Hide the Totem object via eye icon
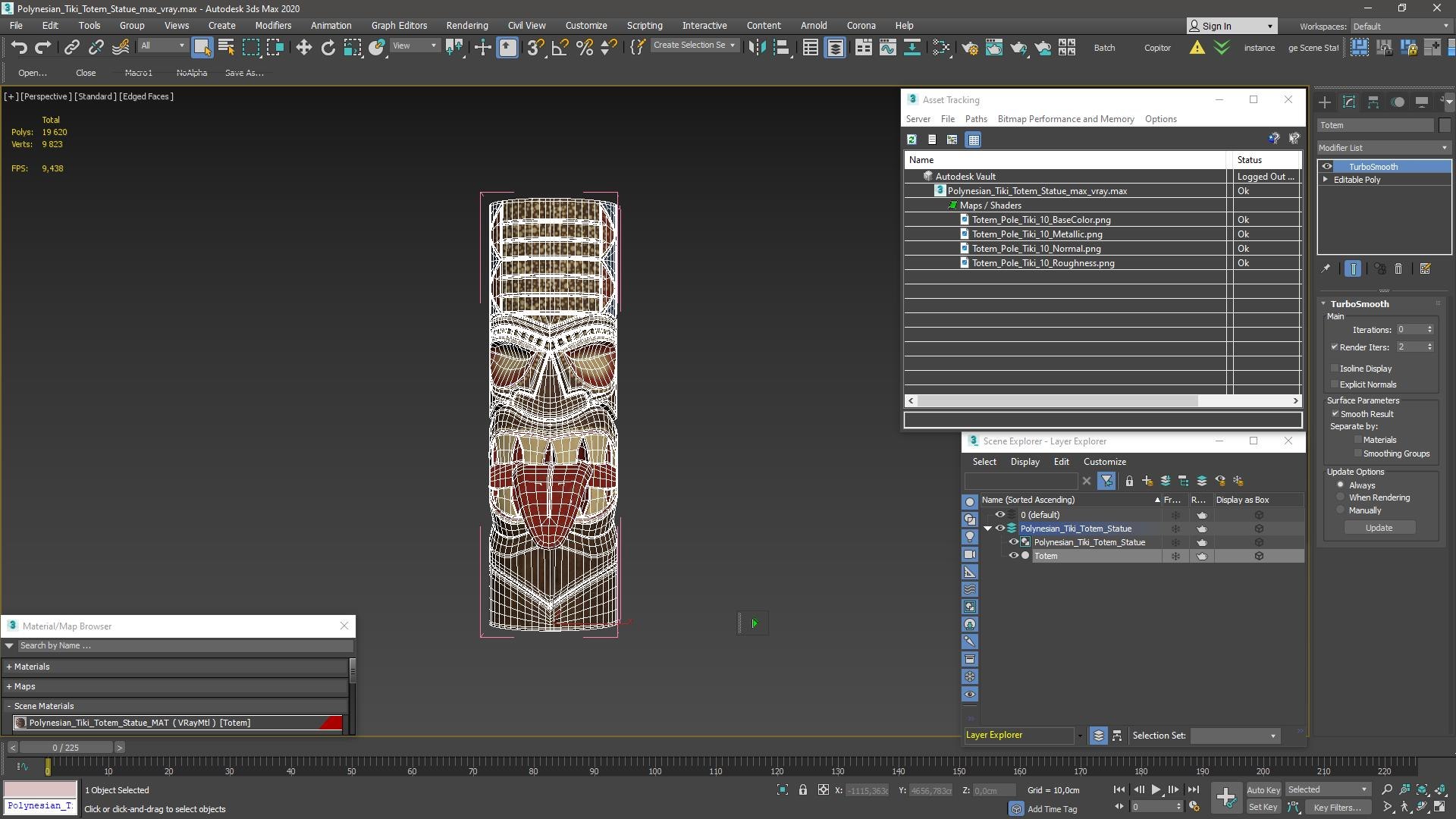 pos(1012,556)
